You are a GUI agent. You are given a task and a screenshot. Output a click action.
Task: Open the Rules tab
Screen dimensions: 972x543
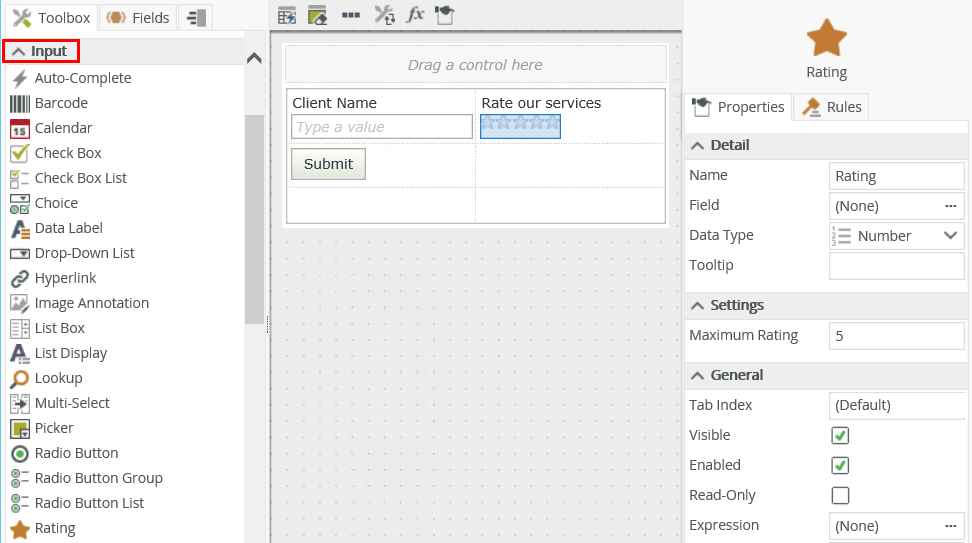pyautogui.click(x=832, y=107)
